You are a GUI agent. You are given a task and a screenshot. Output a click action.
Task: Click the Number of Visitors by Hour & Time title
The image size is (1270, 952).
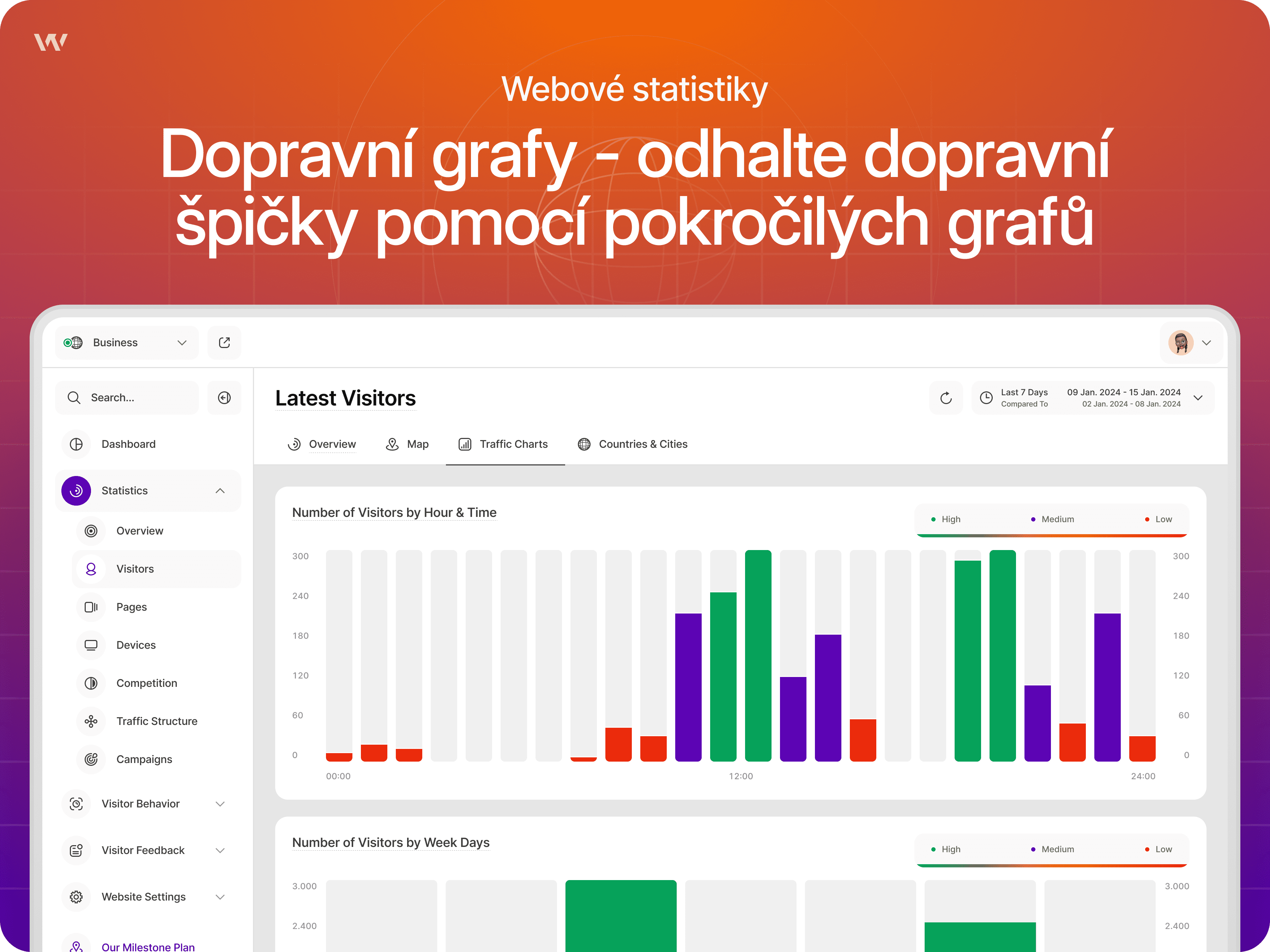coord(394,512)
